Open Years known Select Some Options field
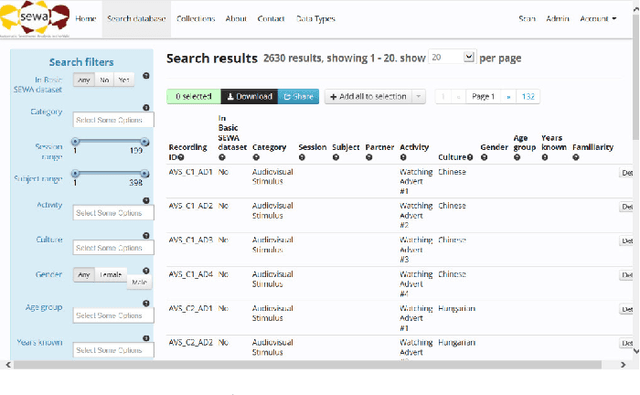 (113, 350)
